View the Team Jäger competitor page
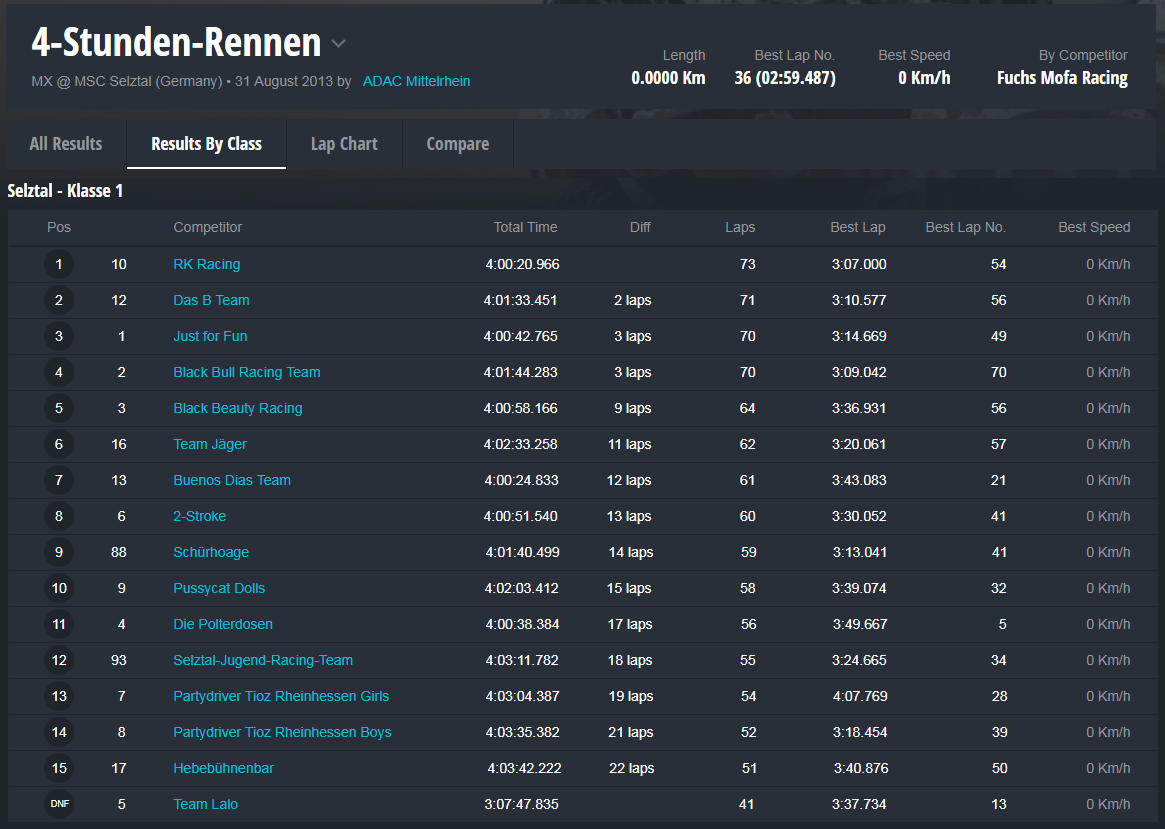Viewport: 1165px width, 829px height. pyautogui.click(x=209, y=444)
